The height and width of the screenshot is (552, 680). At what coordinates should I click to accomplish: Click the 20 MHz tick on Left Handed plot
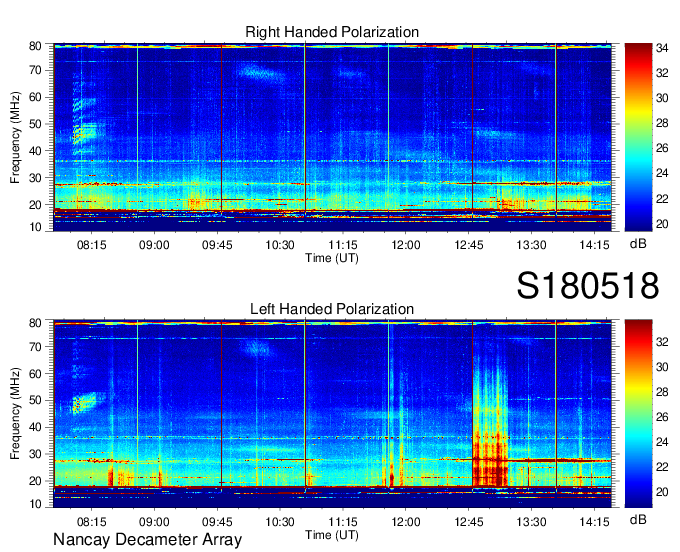[35, 481]
